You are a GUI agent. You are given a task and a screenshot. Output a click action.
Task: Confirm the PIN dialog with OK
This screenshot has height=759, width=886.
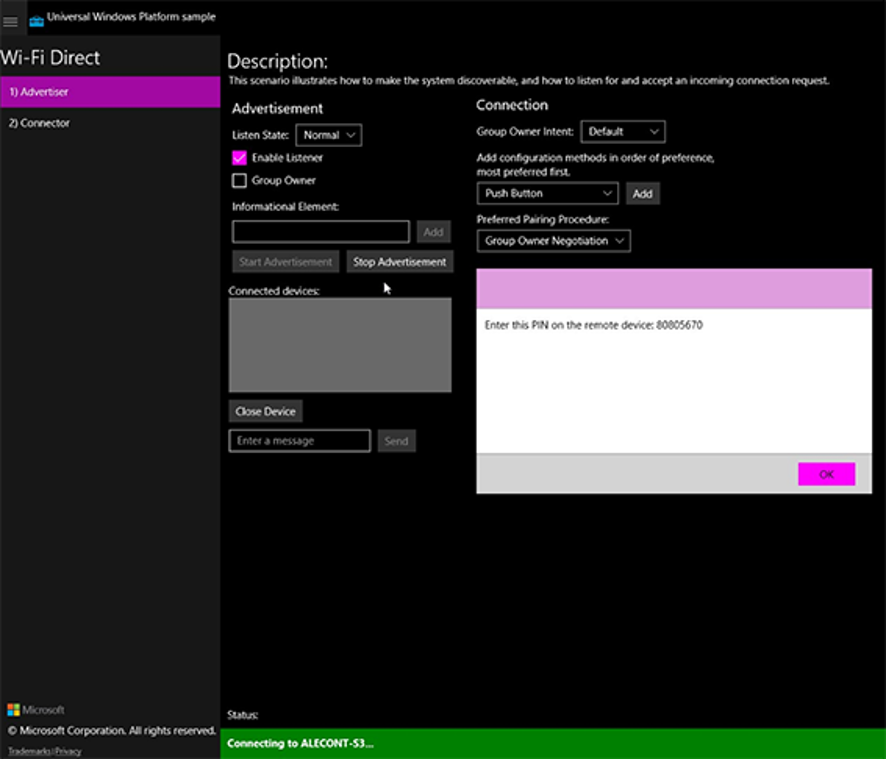[x=826, y=475]
